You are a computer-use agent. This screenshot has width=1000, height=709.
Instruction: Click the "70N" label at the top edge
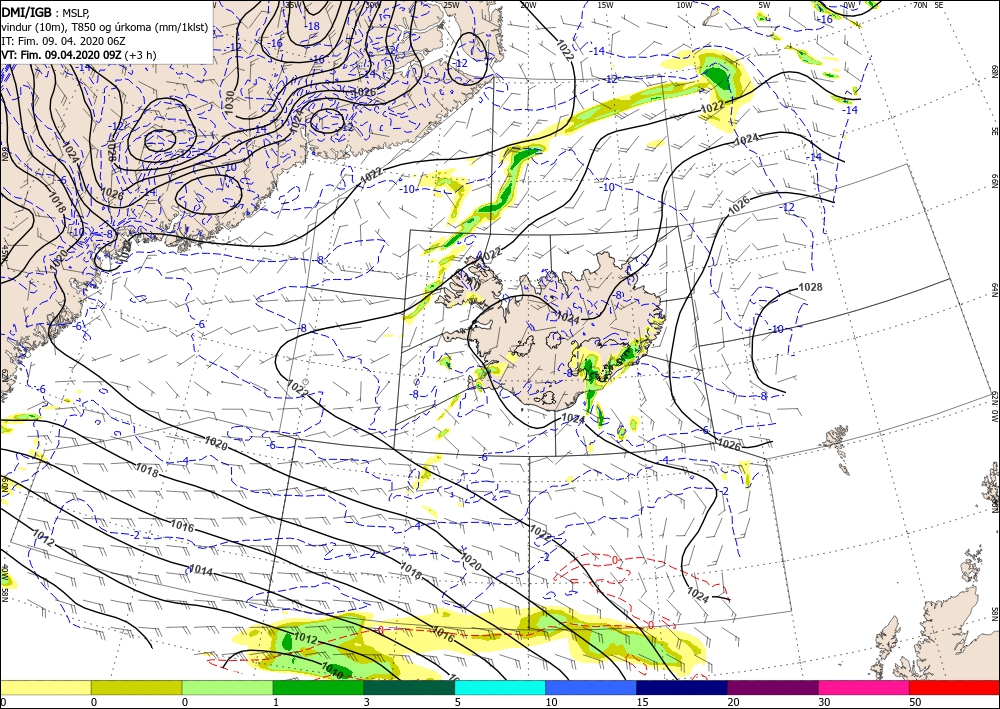[920, 5]
